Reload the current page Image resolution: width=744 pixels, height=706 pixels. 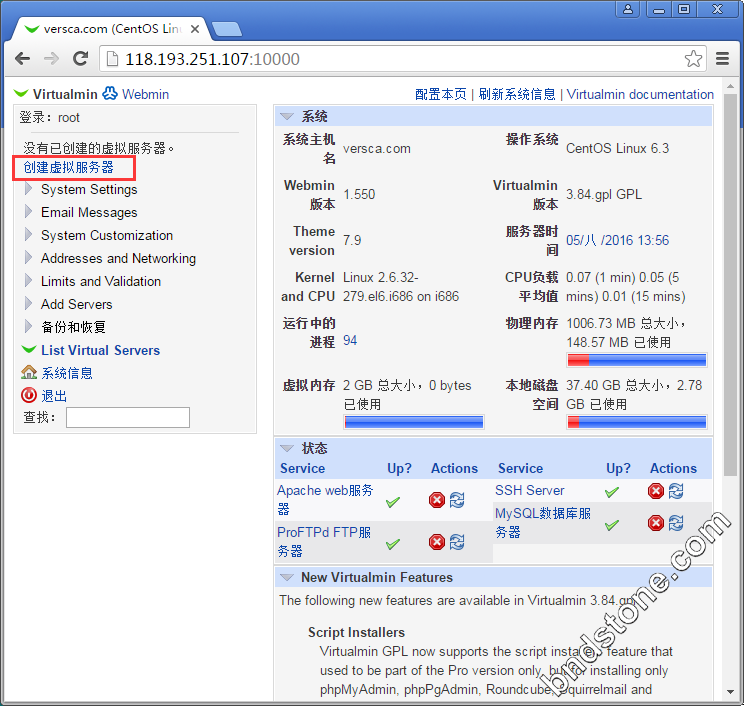pos(80,58)
